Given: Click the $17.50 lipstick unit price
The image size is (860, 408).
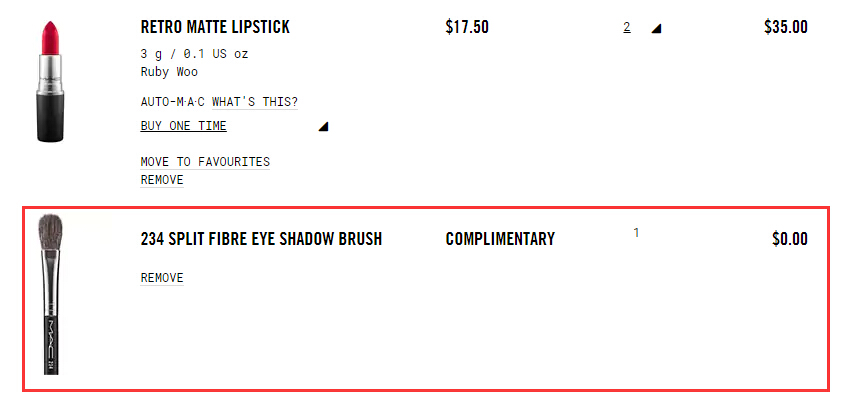Looking at the screenshot, I should 467,27.
